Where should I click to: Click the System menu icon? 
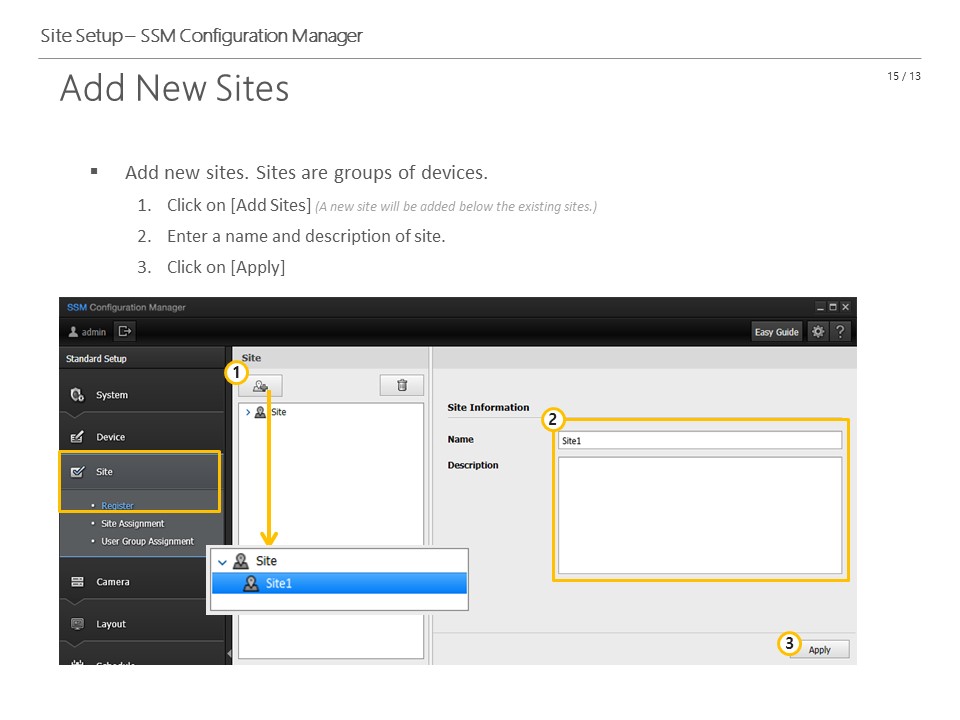[77, 395]
